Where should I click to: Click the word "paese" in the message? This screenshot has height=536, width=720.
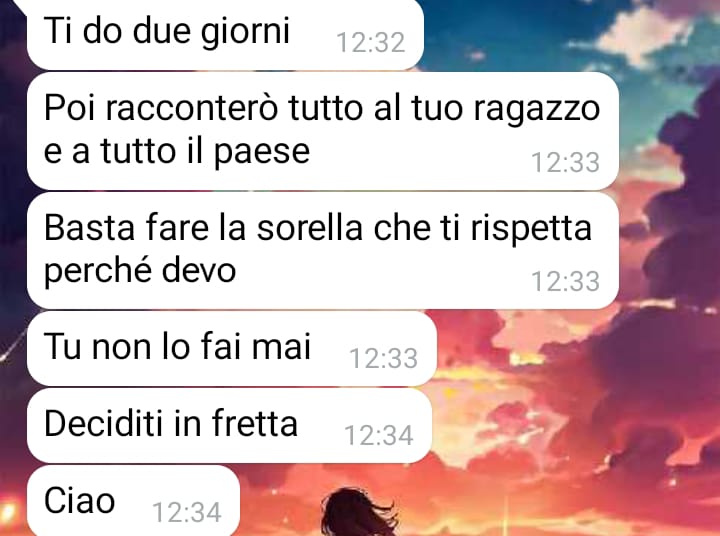262,153
